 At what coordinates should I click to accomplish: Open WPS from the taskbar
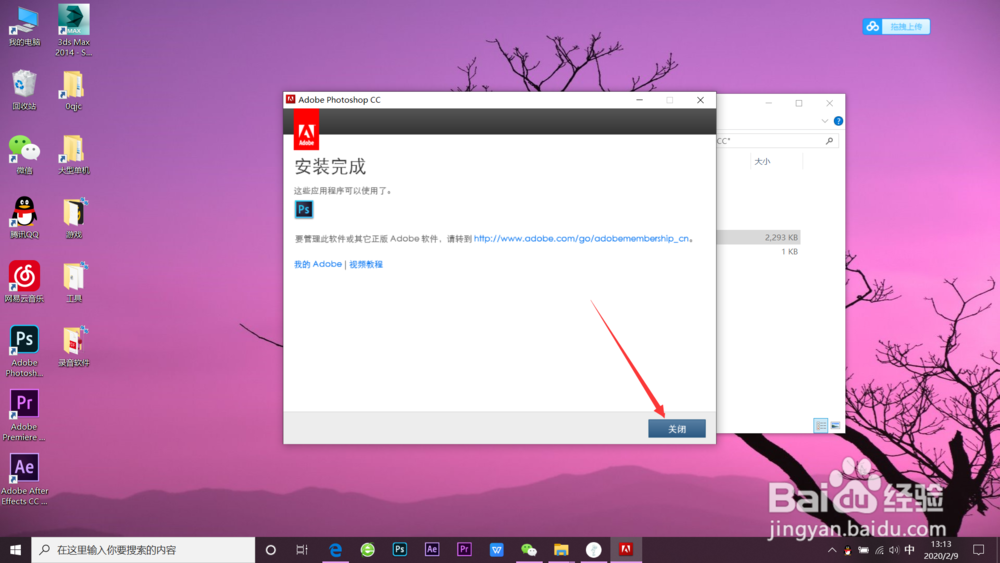coord(496,550)
